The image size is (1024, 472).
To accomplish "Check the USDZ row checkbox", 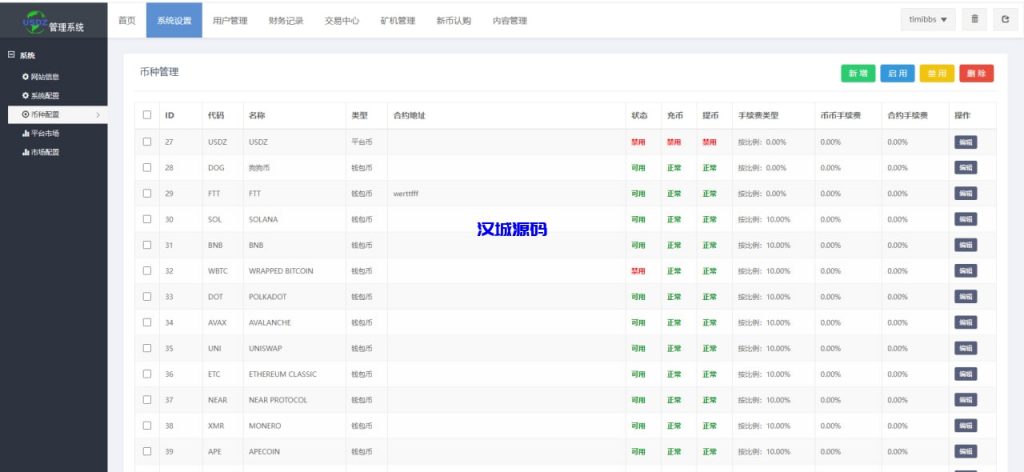I will [147, 141].
